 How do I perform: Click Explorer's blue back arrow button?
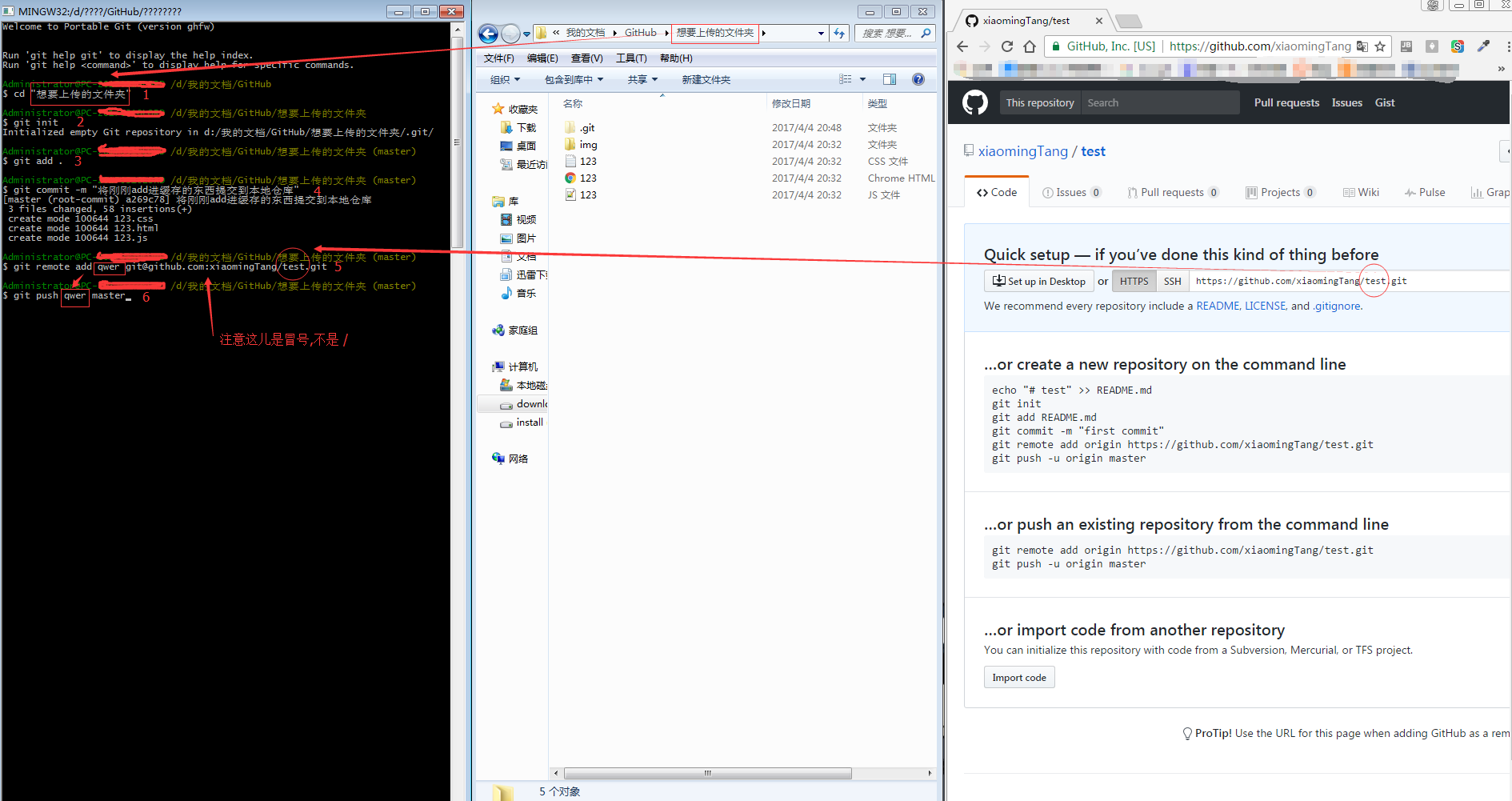tap(488, 34)
